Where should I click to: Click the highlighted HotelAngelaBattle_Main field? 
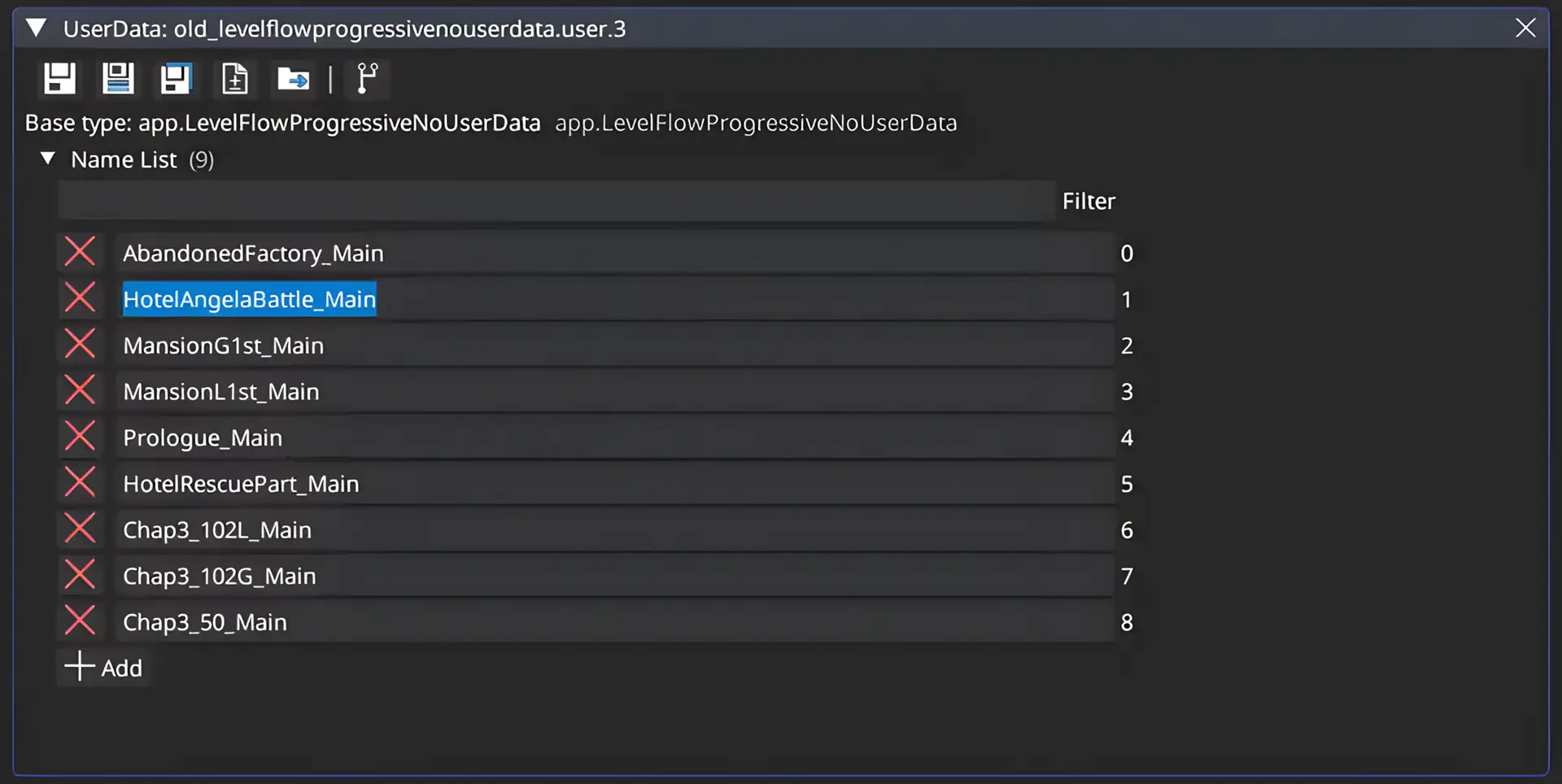(x=613, y=299)
